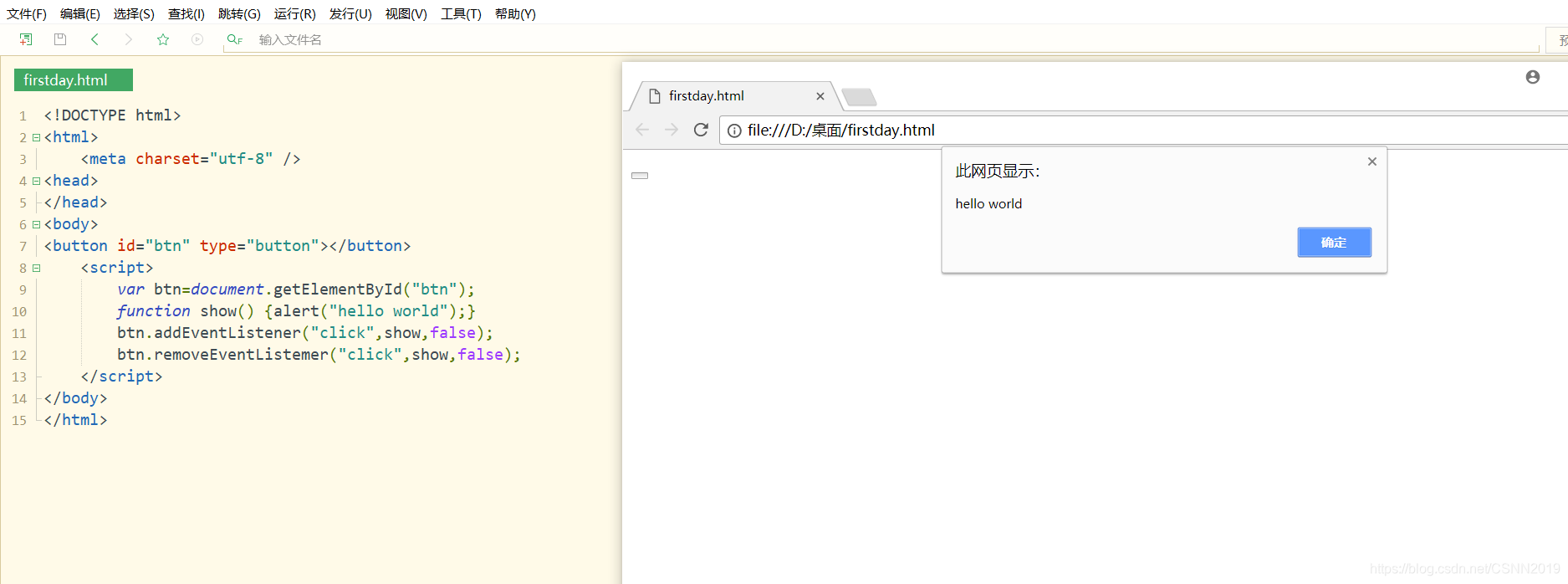Open the 帮助(Y) menu
This screenshot has width=1568, height=584.
point(515,14)
